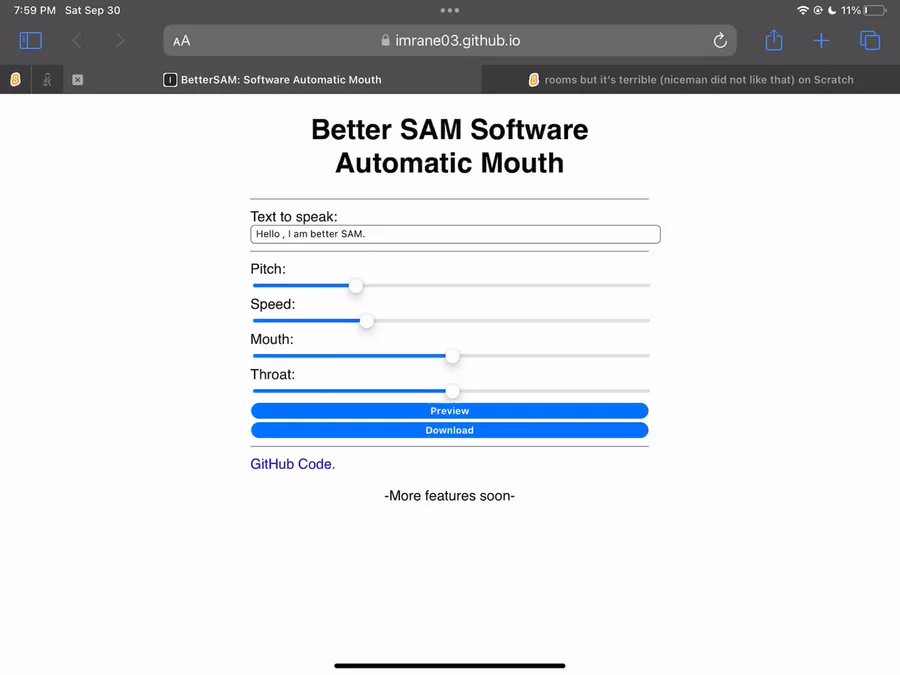The height and width of the screenshot is (675, 900).
Task: Reload the page with the refresh icon
Action: point(720,41)
